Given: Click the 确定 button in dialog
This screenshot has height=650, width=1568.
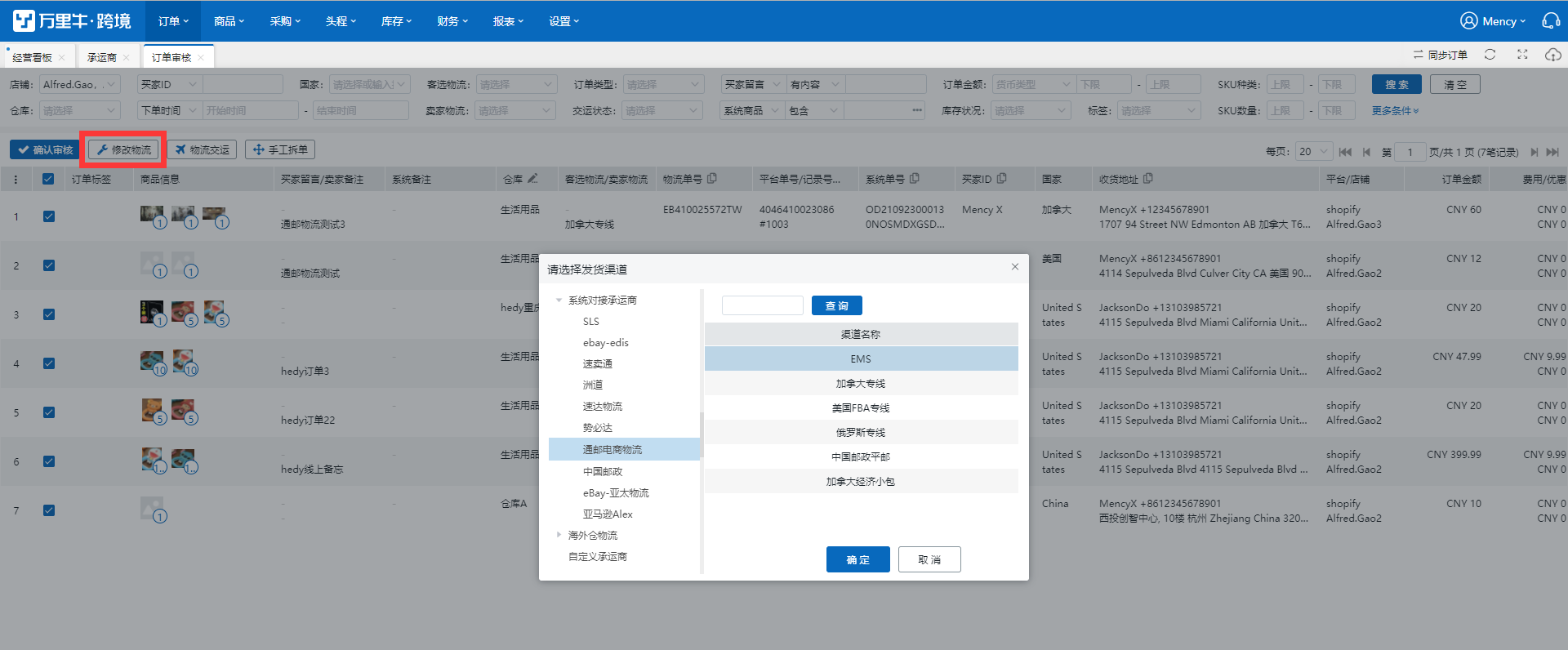Looking at the screenshot, I should [857, 559].
